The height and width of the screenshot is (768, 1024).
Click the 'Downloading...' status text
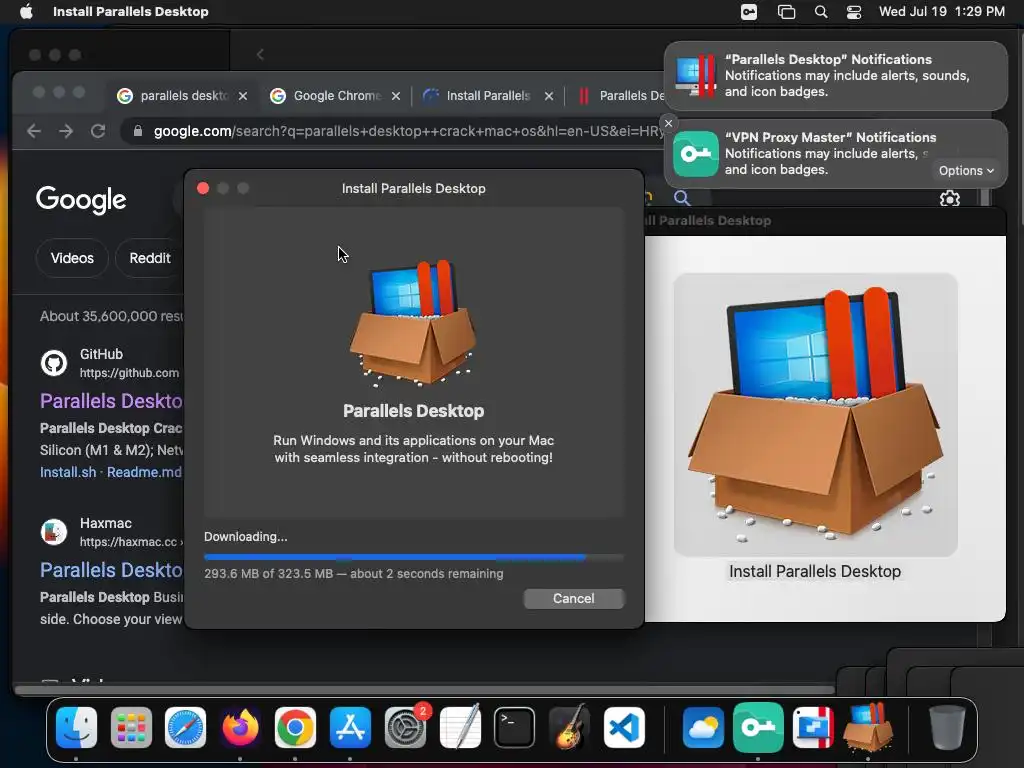(x=246, y=537)
